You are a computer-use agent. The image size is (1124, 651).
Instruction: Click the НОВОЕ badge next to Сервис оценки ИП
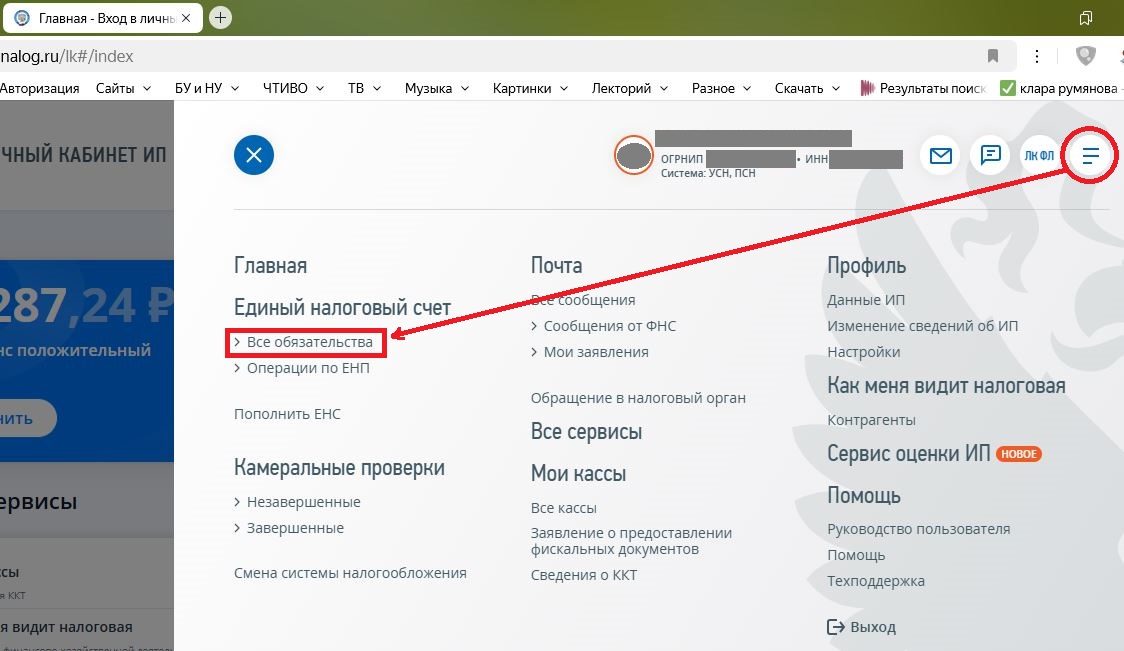tap(1019, 454)
